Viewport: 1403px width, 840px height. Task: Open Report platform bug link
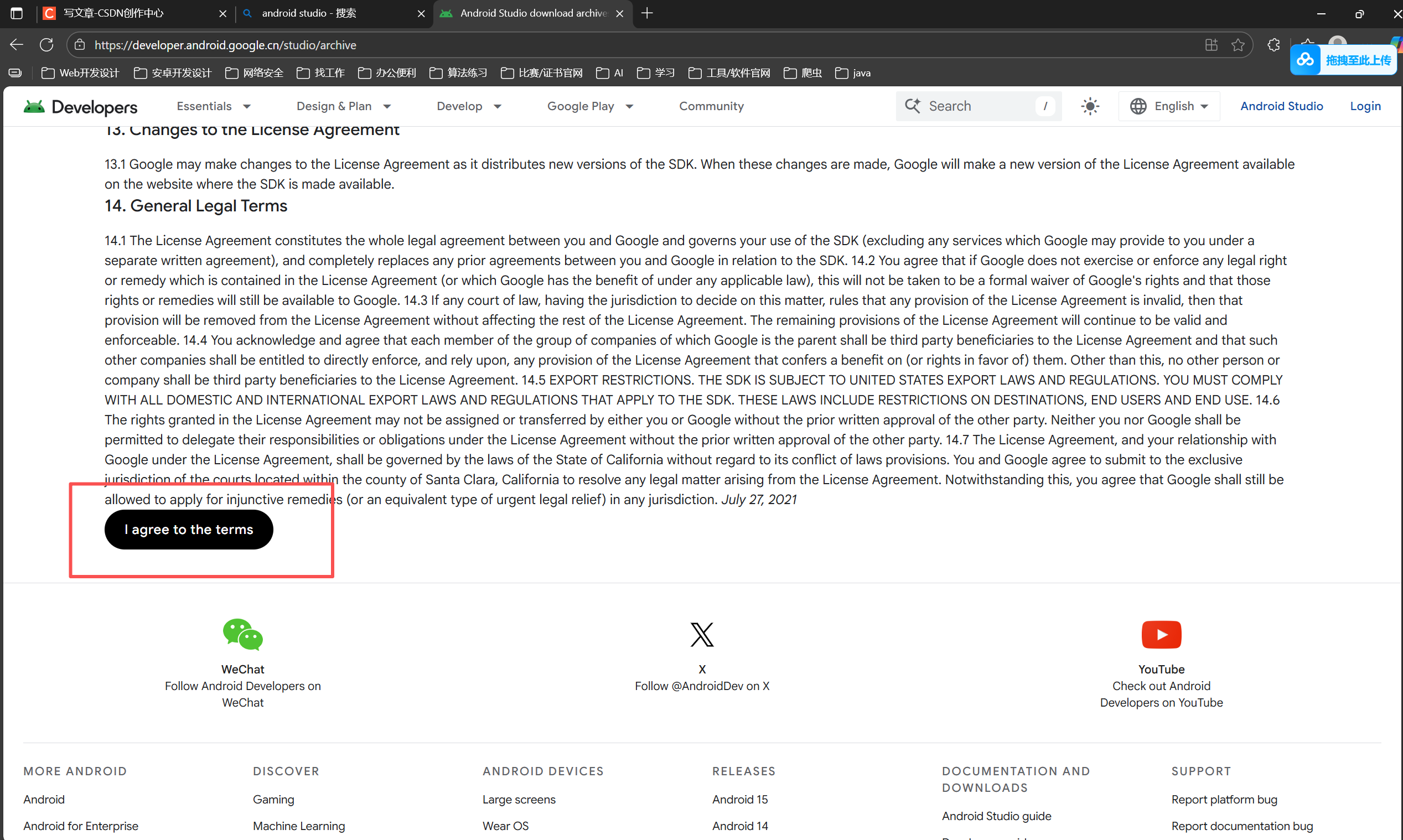click(1224, 799)
